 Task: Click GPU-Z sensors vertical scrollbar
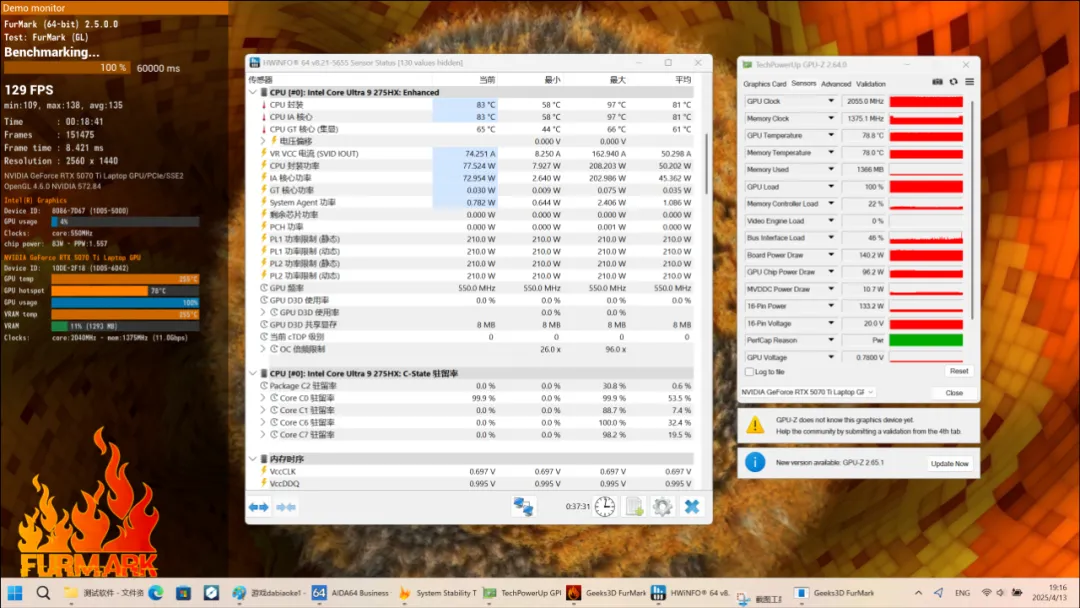973,209
